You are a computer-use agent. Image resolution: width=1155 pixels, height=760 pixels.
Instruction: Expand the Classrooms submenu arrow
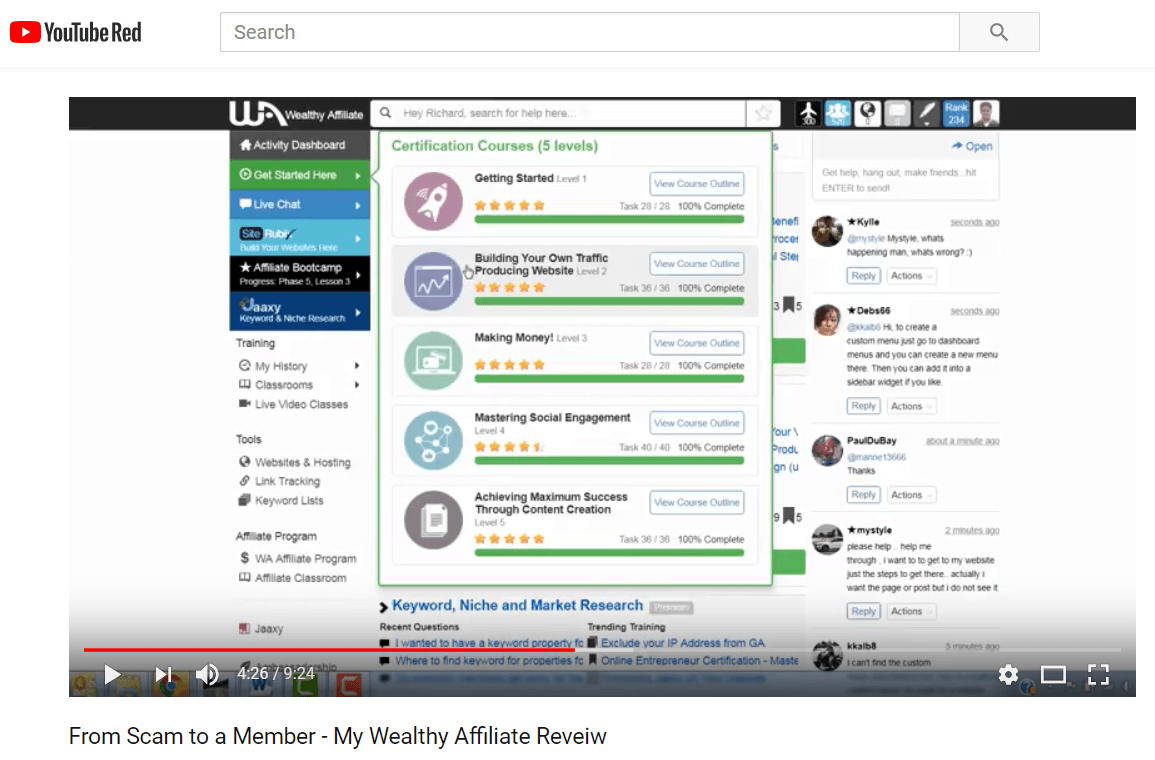pyautogui.click(x=357, y=385)
